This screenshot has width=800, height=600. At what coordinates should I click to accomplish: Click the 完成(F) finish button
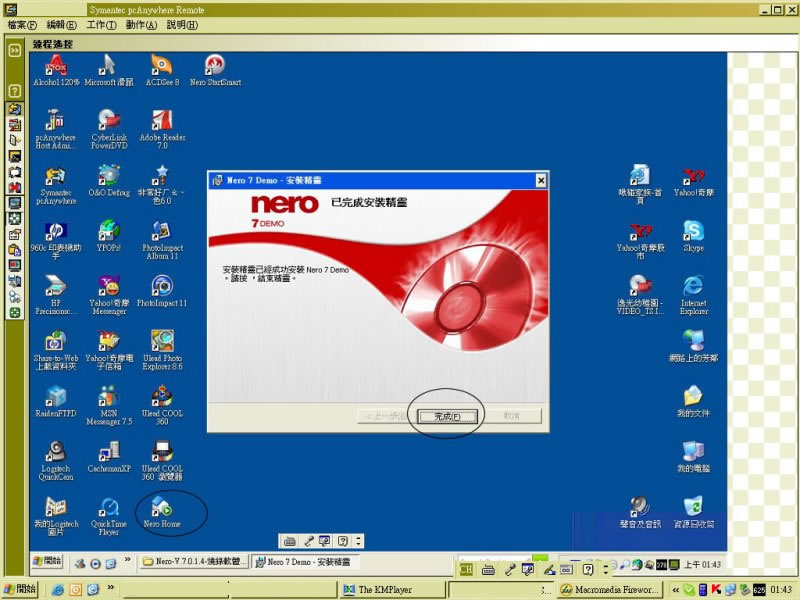[447, 417]
